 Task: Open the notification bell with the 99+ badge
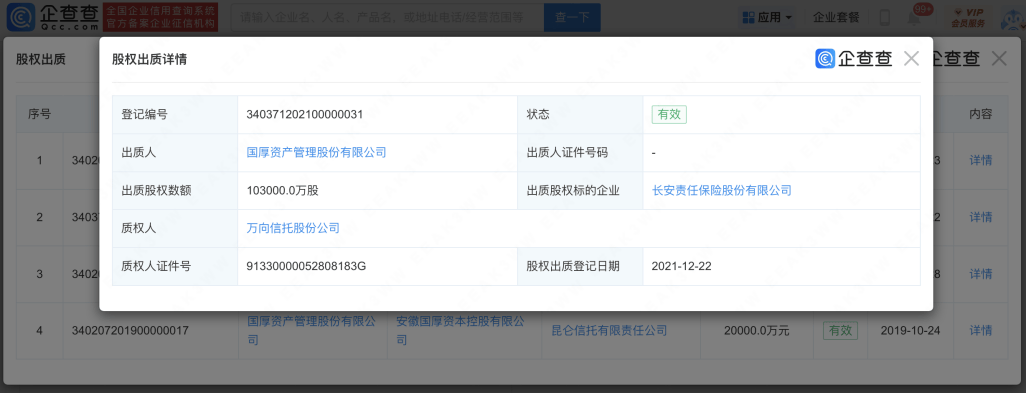tap(914, 18)
